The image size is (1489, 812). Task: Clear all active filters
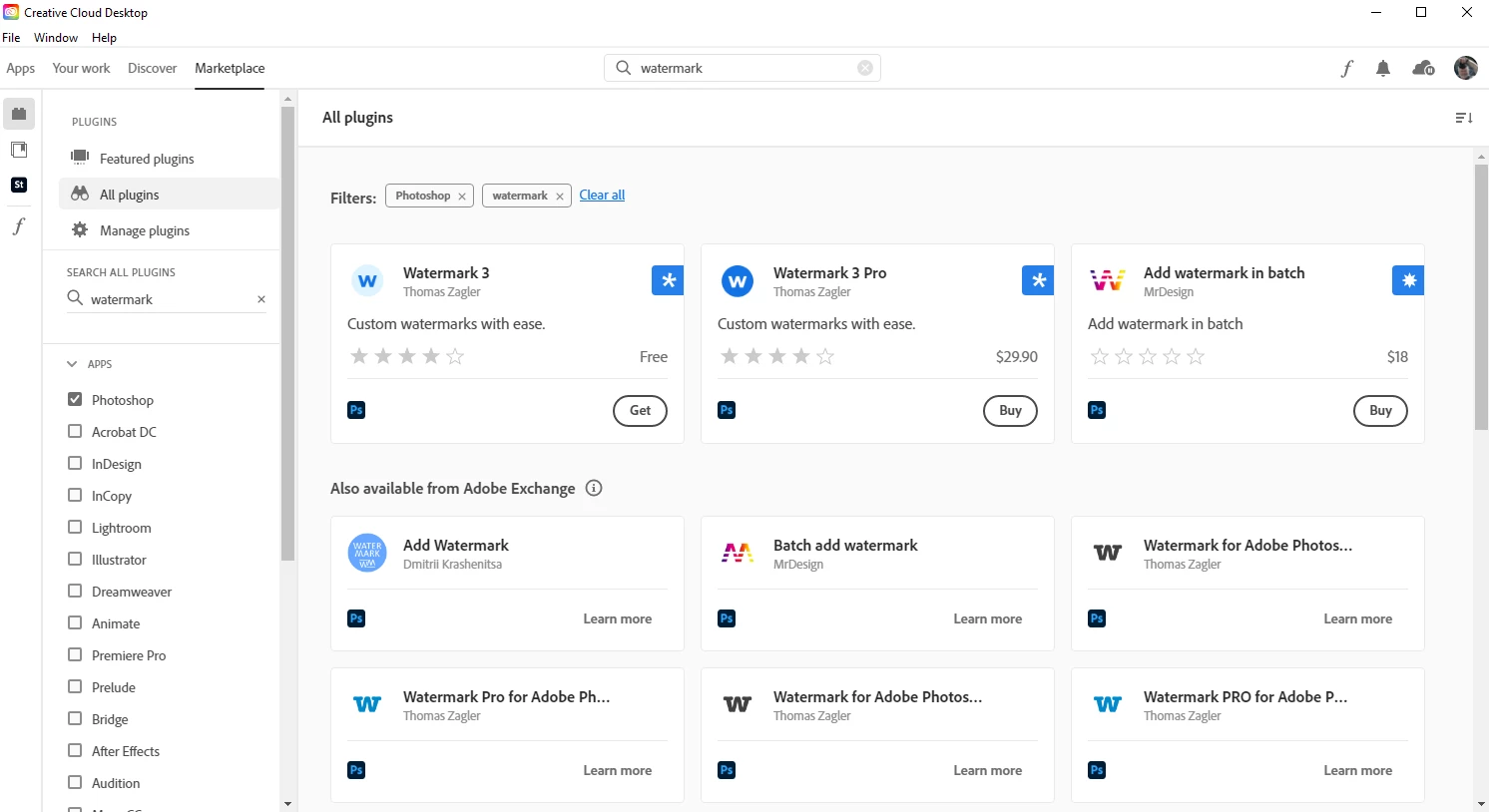tap(602, 195)
